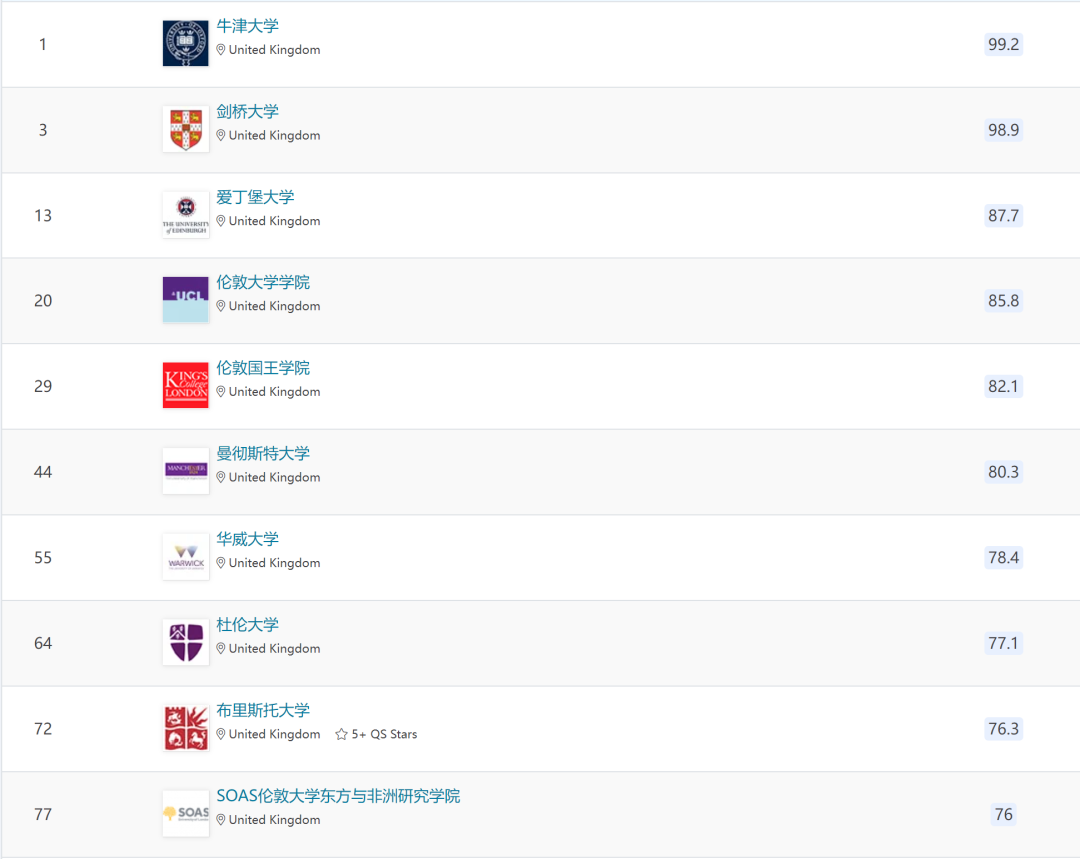Click rank number 13 beside 爱丁堡大学

[x=43, y=216]
